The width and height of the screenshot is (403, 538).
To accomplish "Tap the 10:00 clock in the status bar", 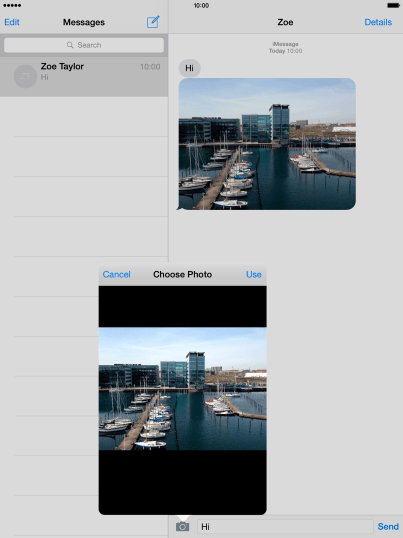I will (201, 5).
